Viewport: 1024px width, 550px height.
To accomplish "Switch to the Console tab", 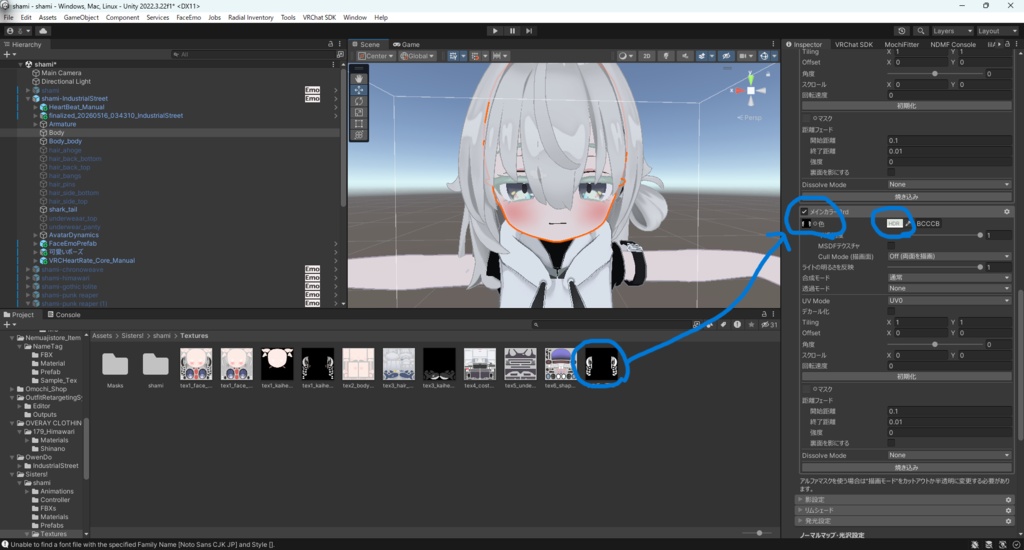I will [x=64, y=314].
